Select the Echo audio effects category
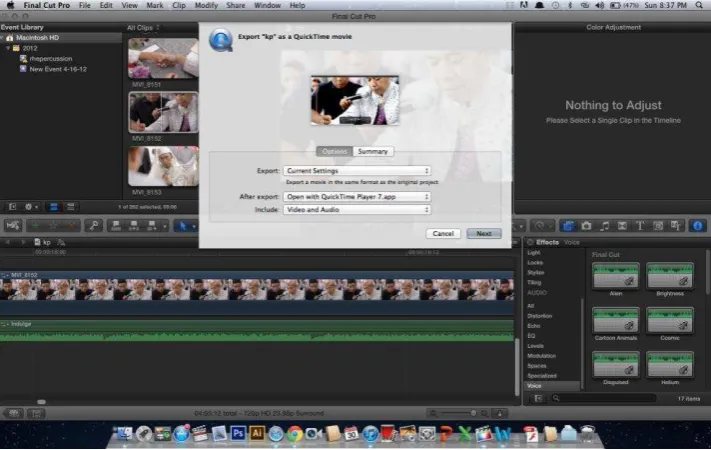The image size is (711, 450). coord(534,326)
